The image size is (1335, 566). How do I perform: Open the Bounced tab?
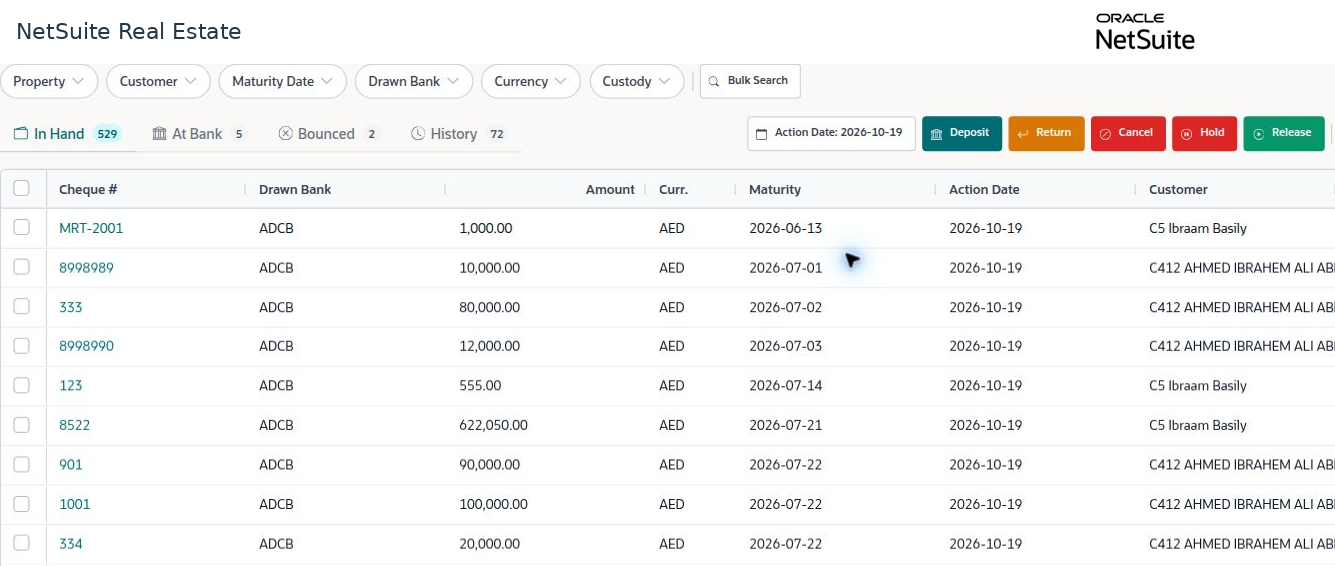[328, 134]
